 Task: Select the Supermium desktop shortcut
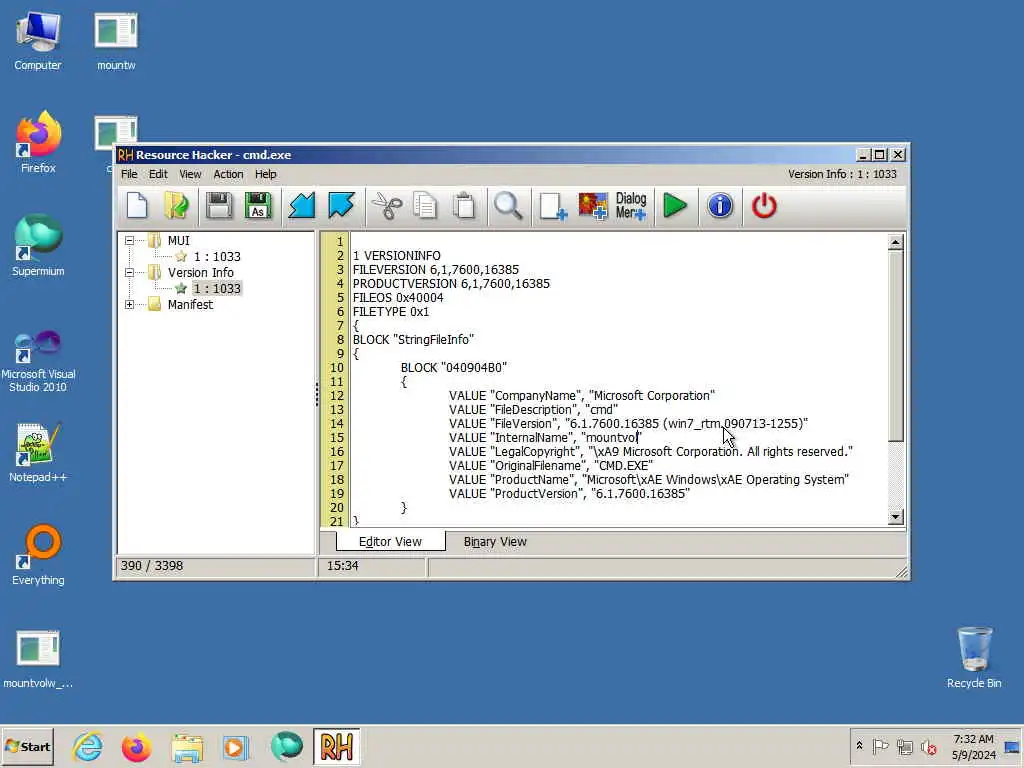(x=38, y=246)
